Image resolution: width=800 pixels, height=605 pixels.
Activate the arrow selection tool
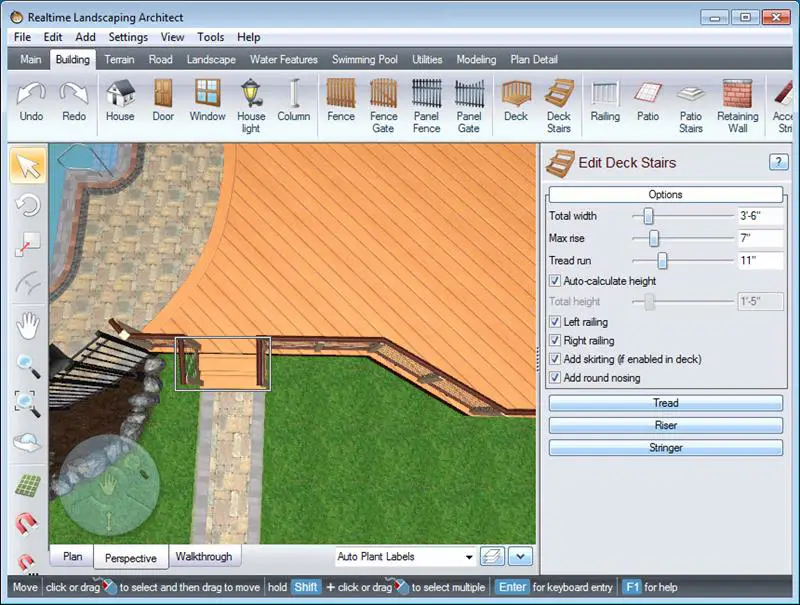[28, 166]
